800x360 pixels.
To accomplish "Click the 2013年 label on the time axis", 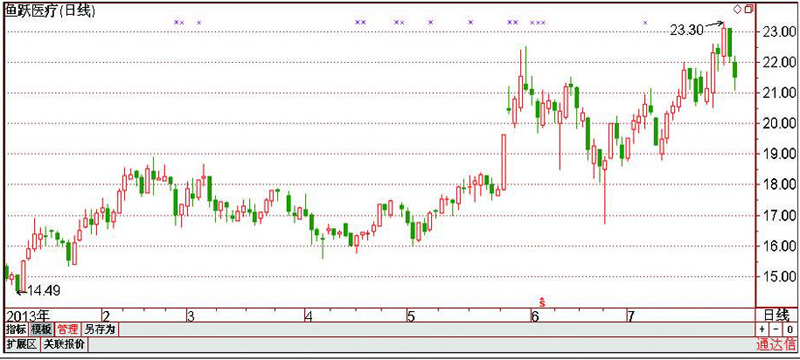I will point(27,315).
